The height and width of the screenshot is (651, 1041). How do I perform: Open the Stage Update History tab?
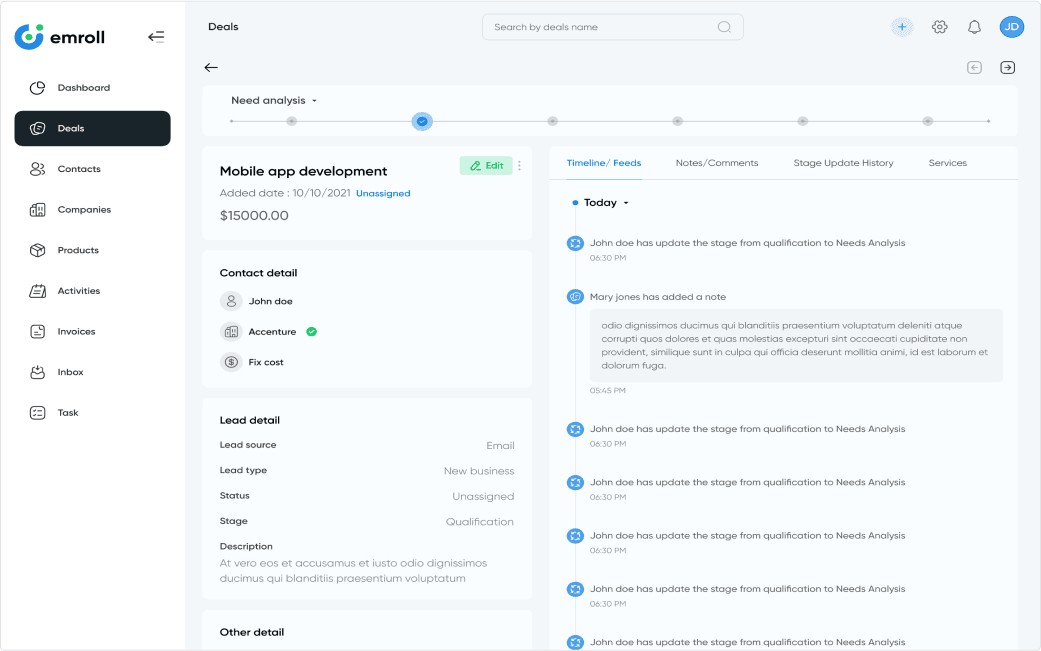coord(843,163)
